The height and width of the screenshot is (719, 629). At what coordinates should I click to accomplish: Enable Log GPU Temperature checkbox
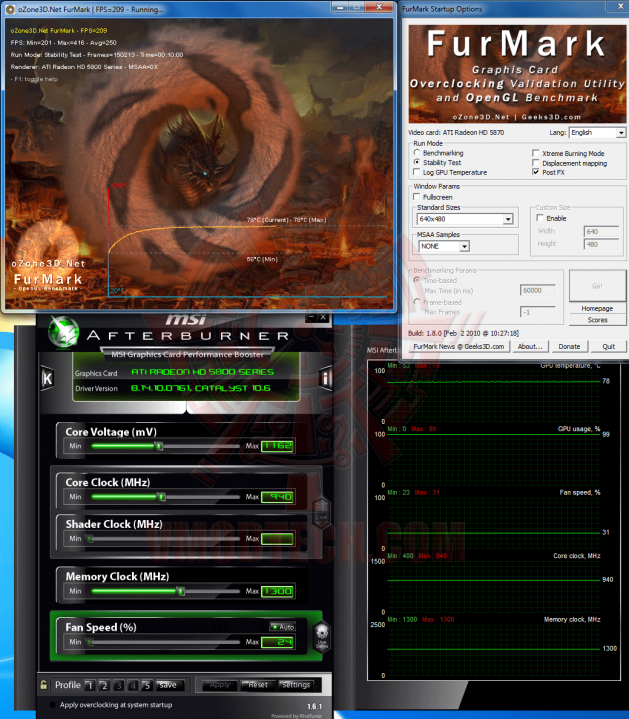point(417,172)
